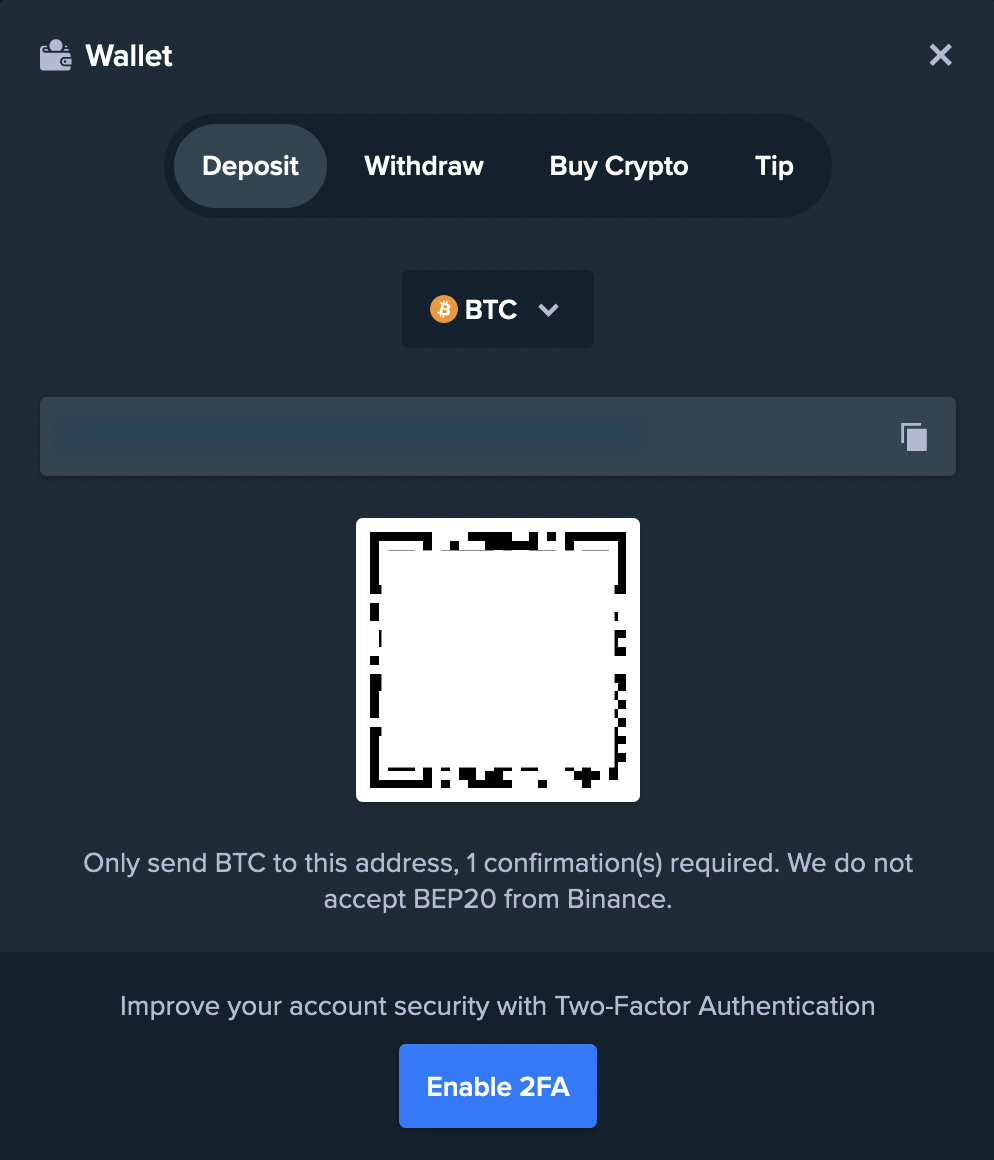Open the Buy Crypto tab

(618, 166)
